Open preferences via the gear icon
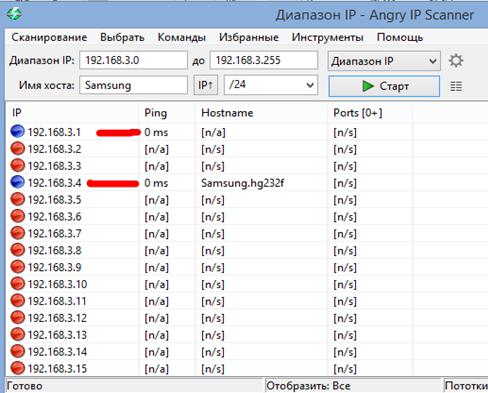The height and width of the screenshot is (393, 488). pyautogui.click(x=456, y=61)
